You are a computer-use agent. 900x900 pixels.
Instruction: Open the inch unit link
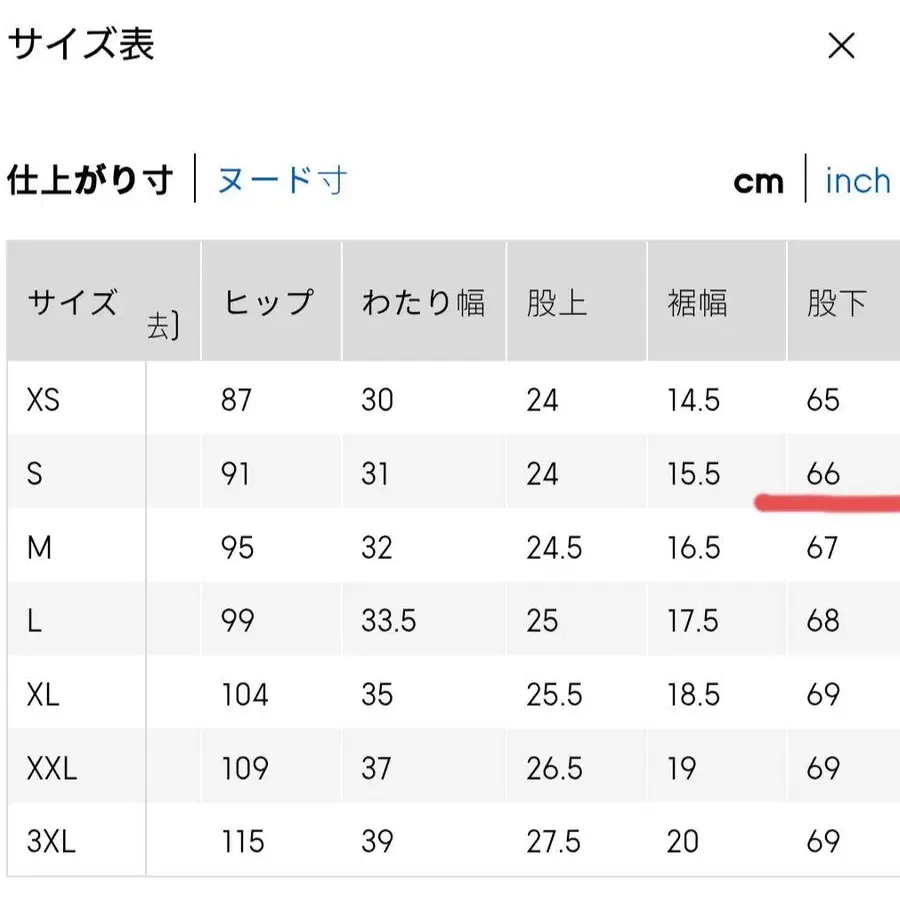point(857,180)
